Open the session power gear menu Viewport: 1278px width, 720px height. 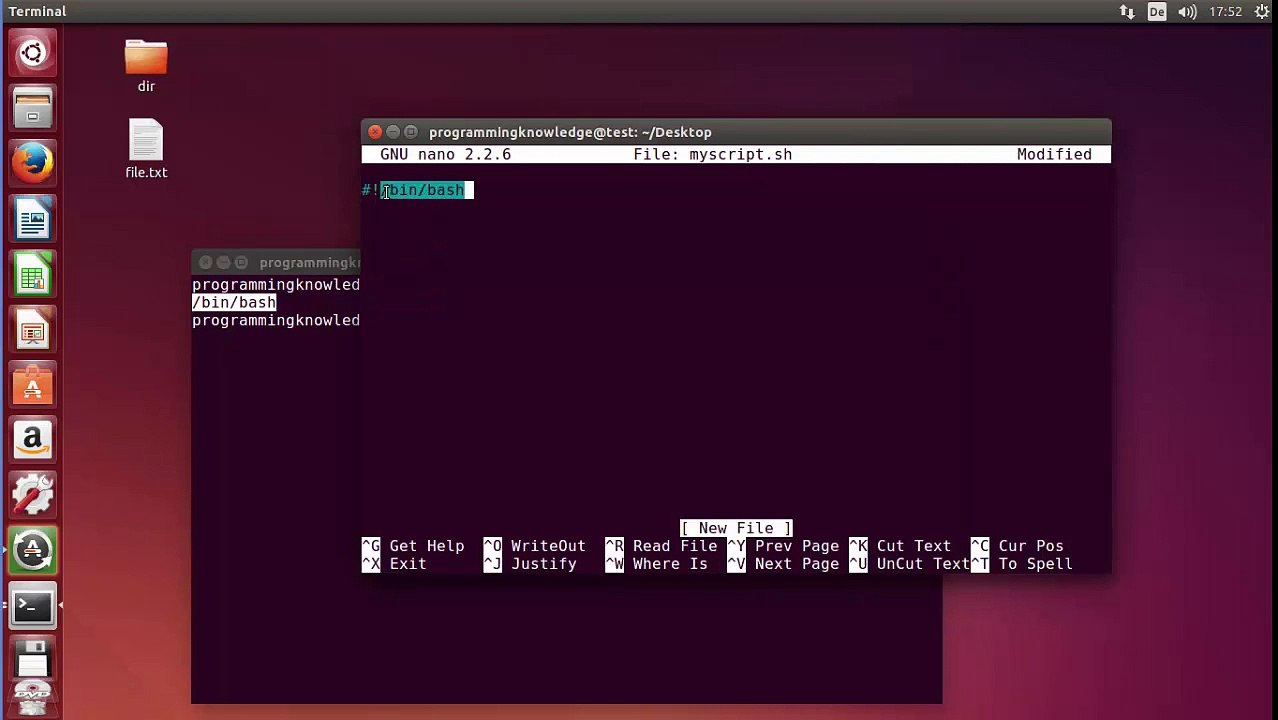tap(1262, 12)
